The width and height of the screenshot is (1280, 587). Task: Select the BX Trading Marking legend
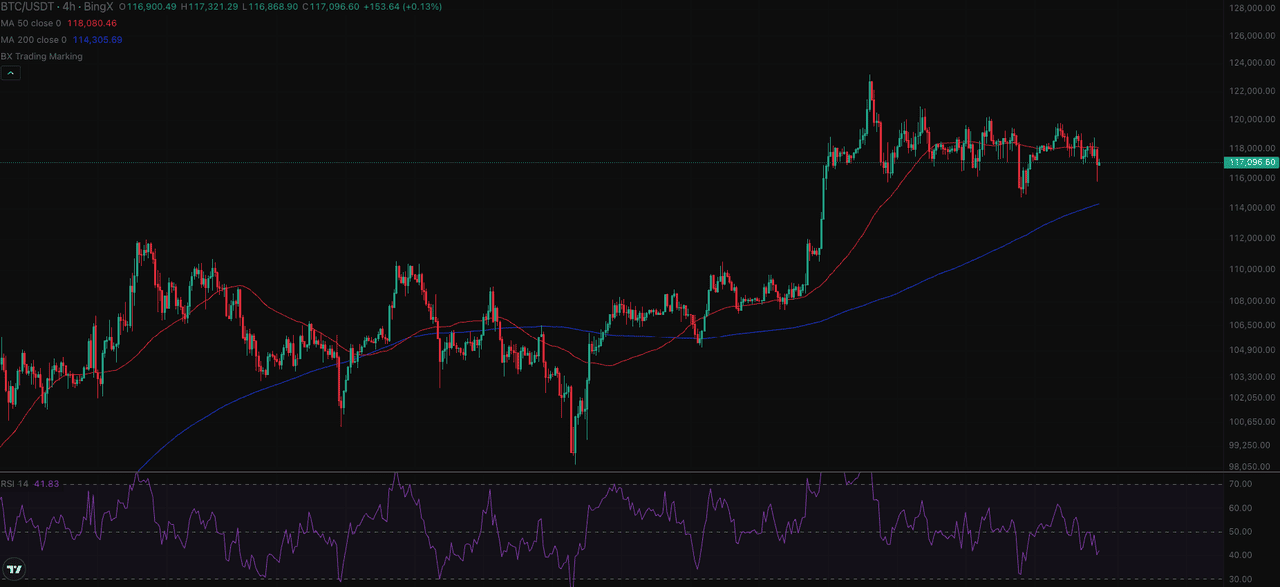pyautogui.click(x=42, y=57)
